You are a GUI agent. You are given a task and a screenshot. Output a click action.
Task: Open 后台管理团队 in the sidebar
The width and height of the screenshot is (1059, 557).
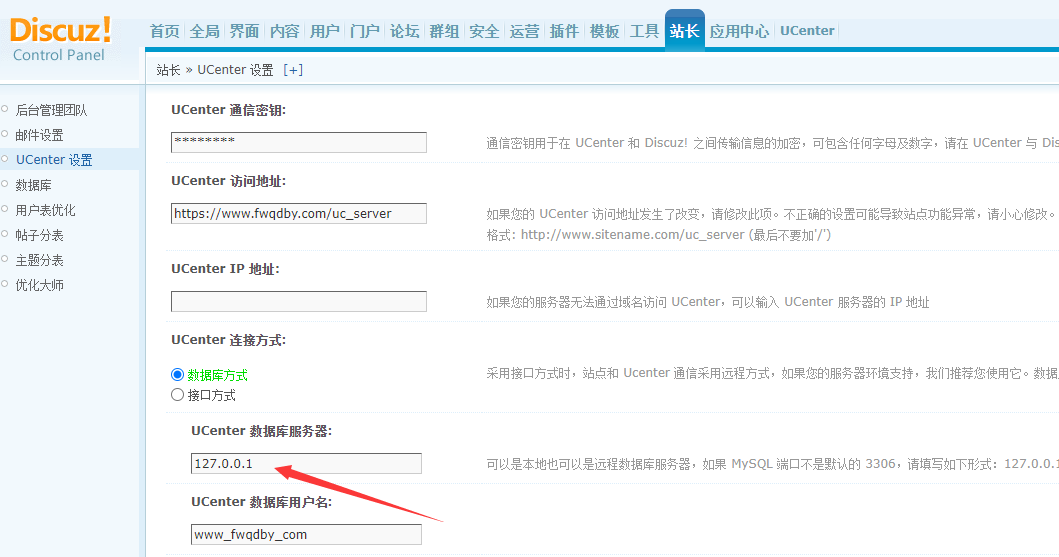[51, 110]
